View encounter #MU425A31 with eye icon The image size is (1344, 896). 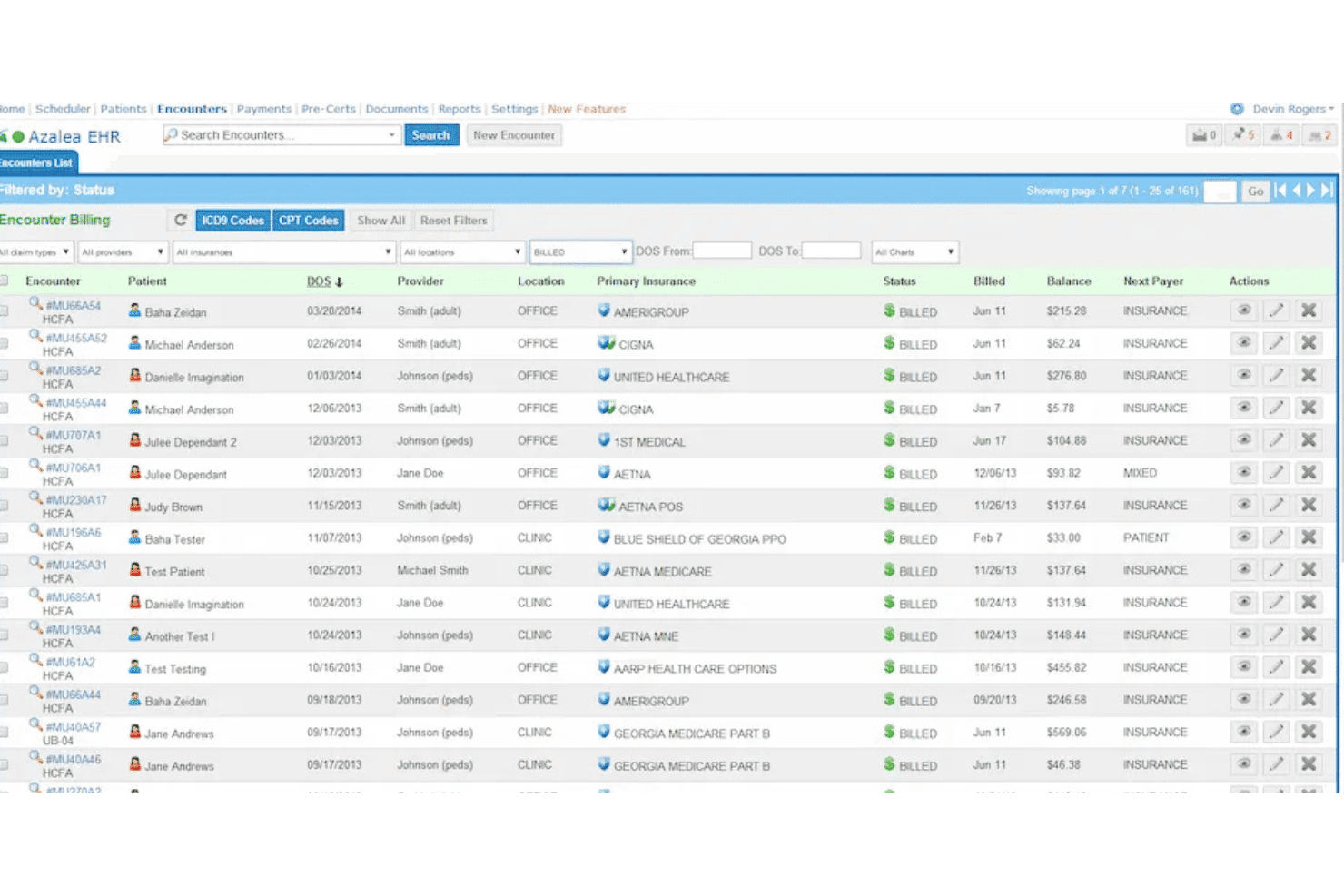coord(1244,569)
